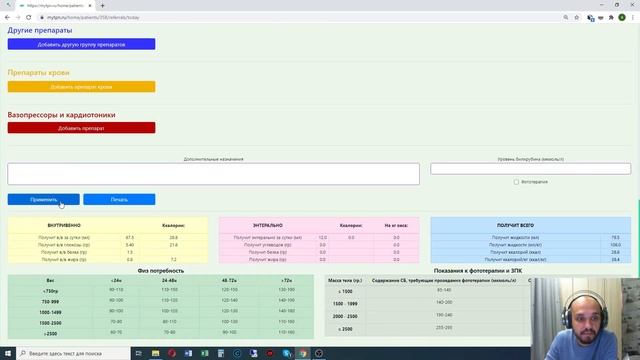Open the extensions puzzle-piece icon
Viewport: 640px width, 360px height.
(x=611, y=18)
